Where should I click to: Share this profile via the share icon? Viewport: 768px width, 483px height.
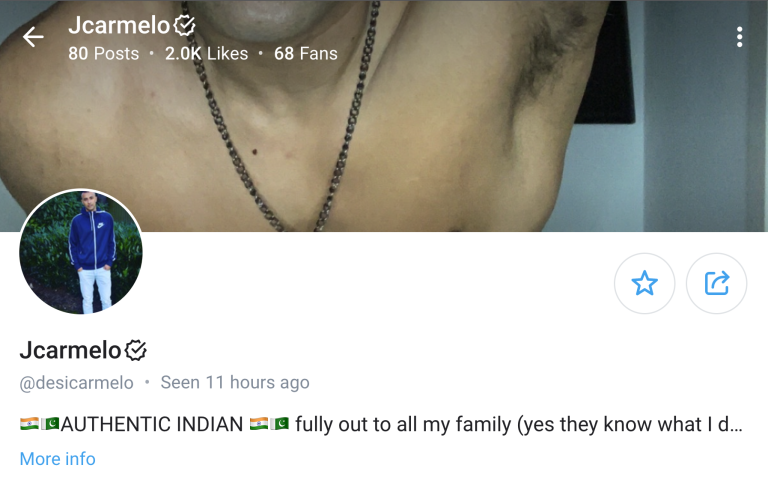tap(716, 283)
